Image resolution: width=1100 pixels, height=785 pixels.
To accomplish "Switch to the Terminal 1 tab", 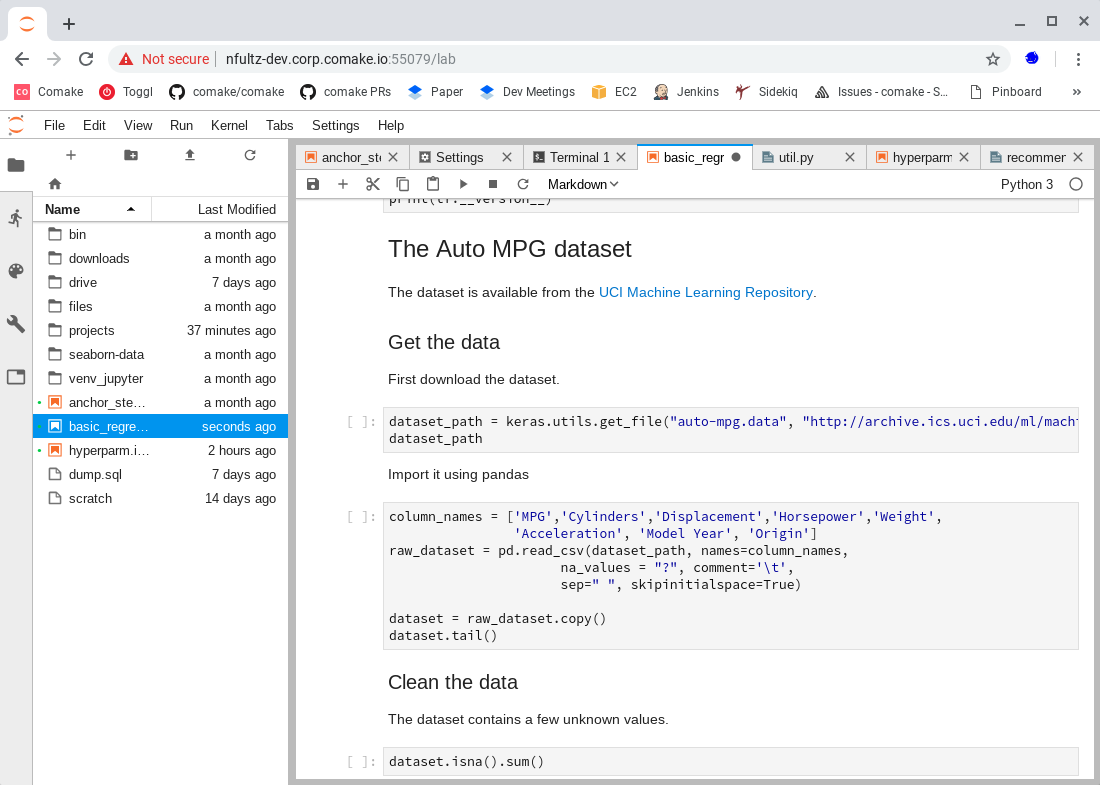I will pyautogui.click(x=579, y=157).
